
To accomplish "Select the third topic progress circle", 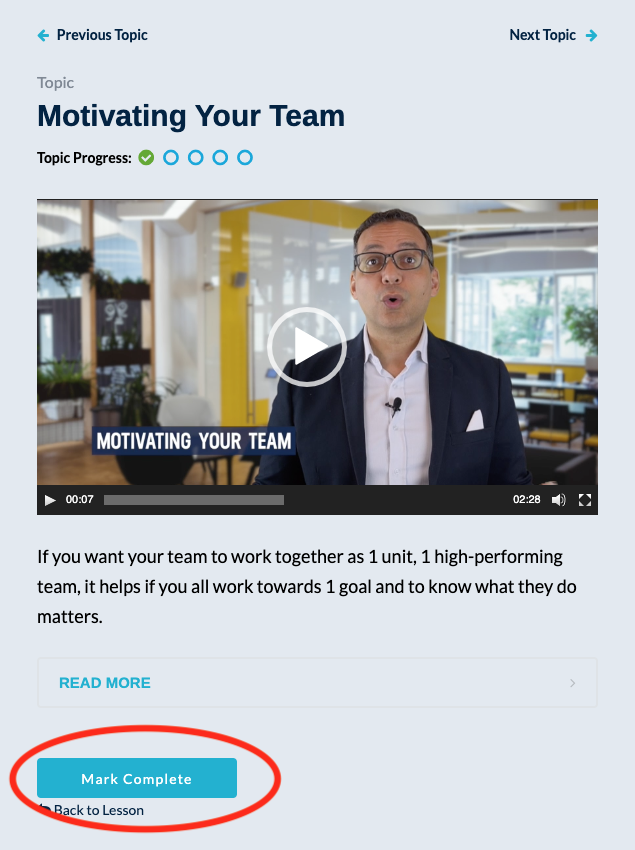I will (196, 158).
